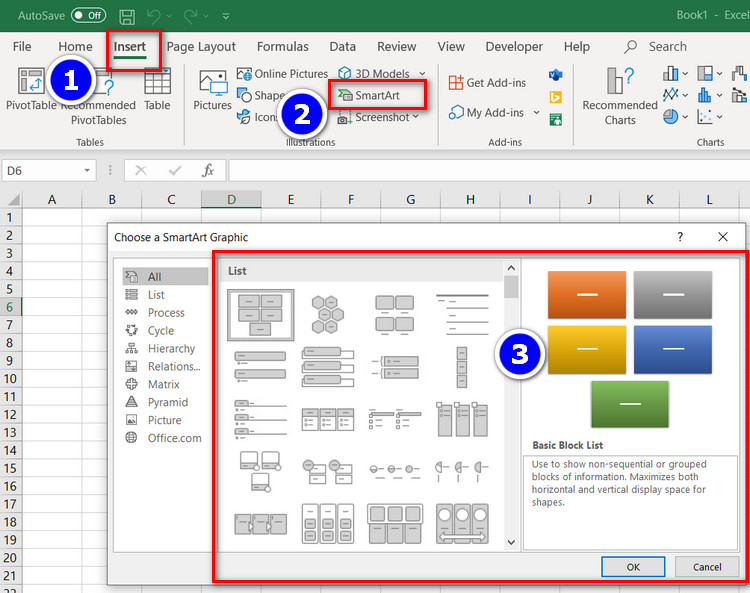Select the Office.com category

(x=165, y=438)
